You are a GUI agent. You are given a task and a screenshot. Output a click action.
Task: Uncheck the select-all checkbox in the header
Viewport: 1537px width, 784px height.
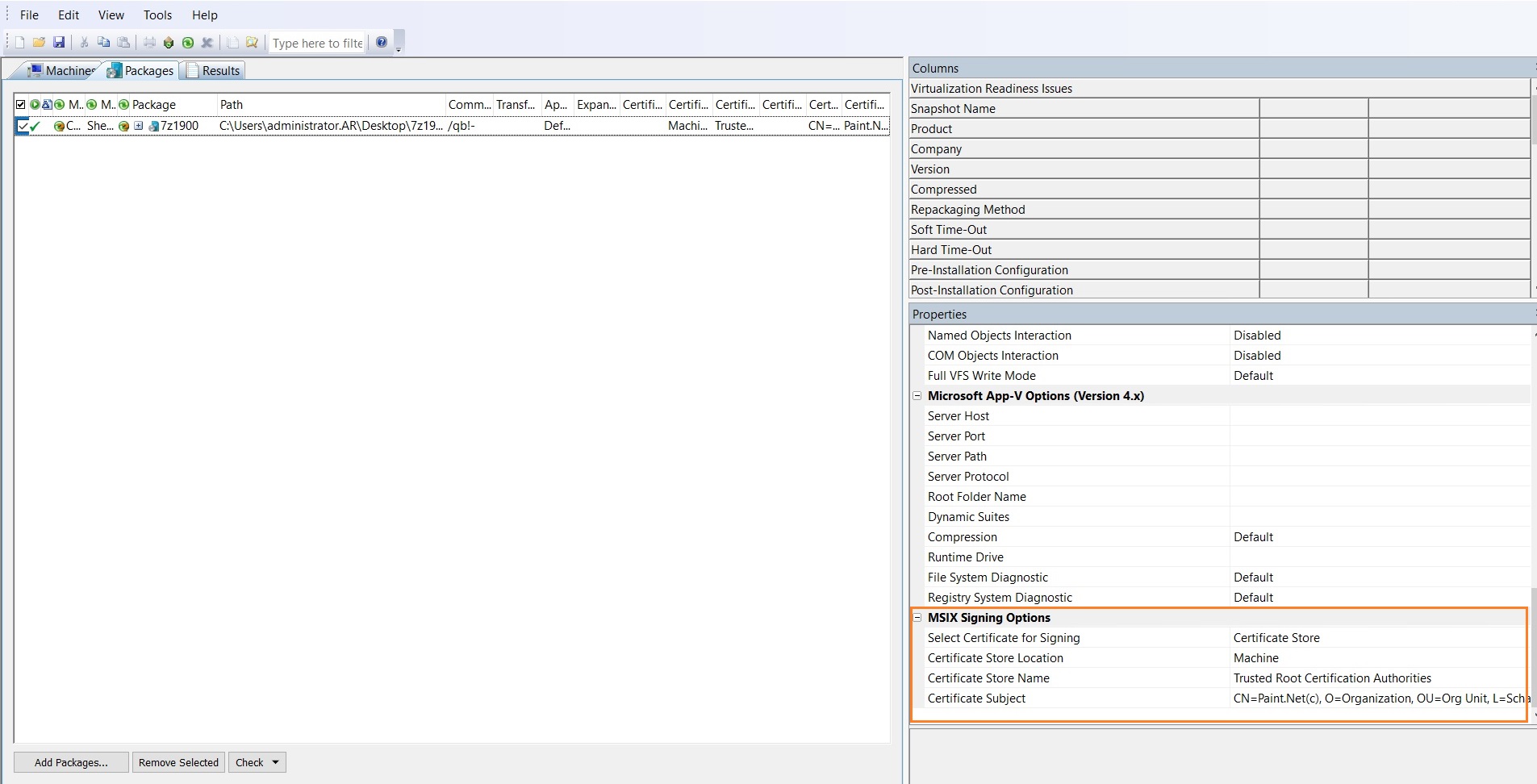(x=20, y=104)
